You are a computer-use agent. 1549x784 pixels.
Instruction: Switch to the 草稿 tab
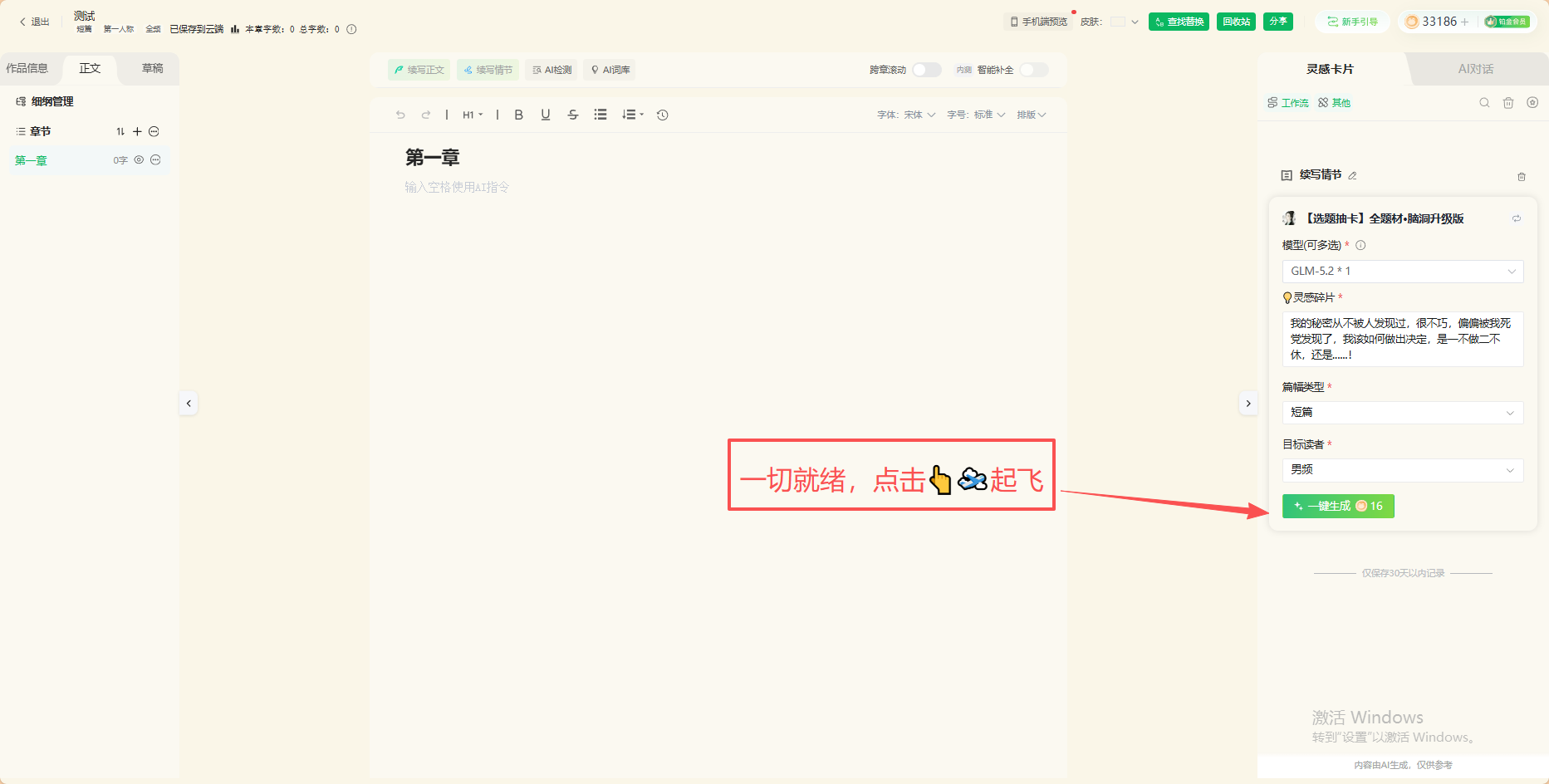pos(152,68)
